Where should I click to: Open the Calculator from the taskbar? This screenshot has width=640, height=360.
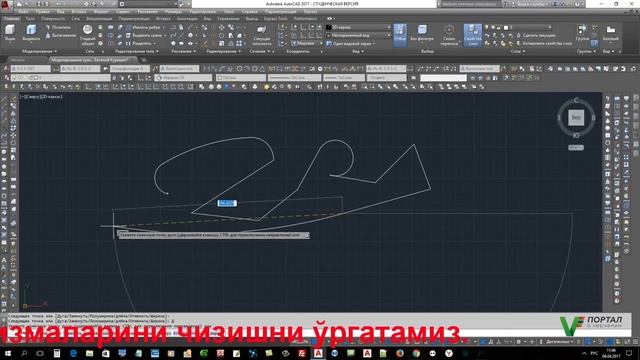(57, 353)
